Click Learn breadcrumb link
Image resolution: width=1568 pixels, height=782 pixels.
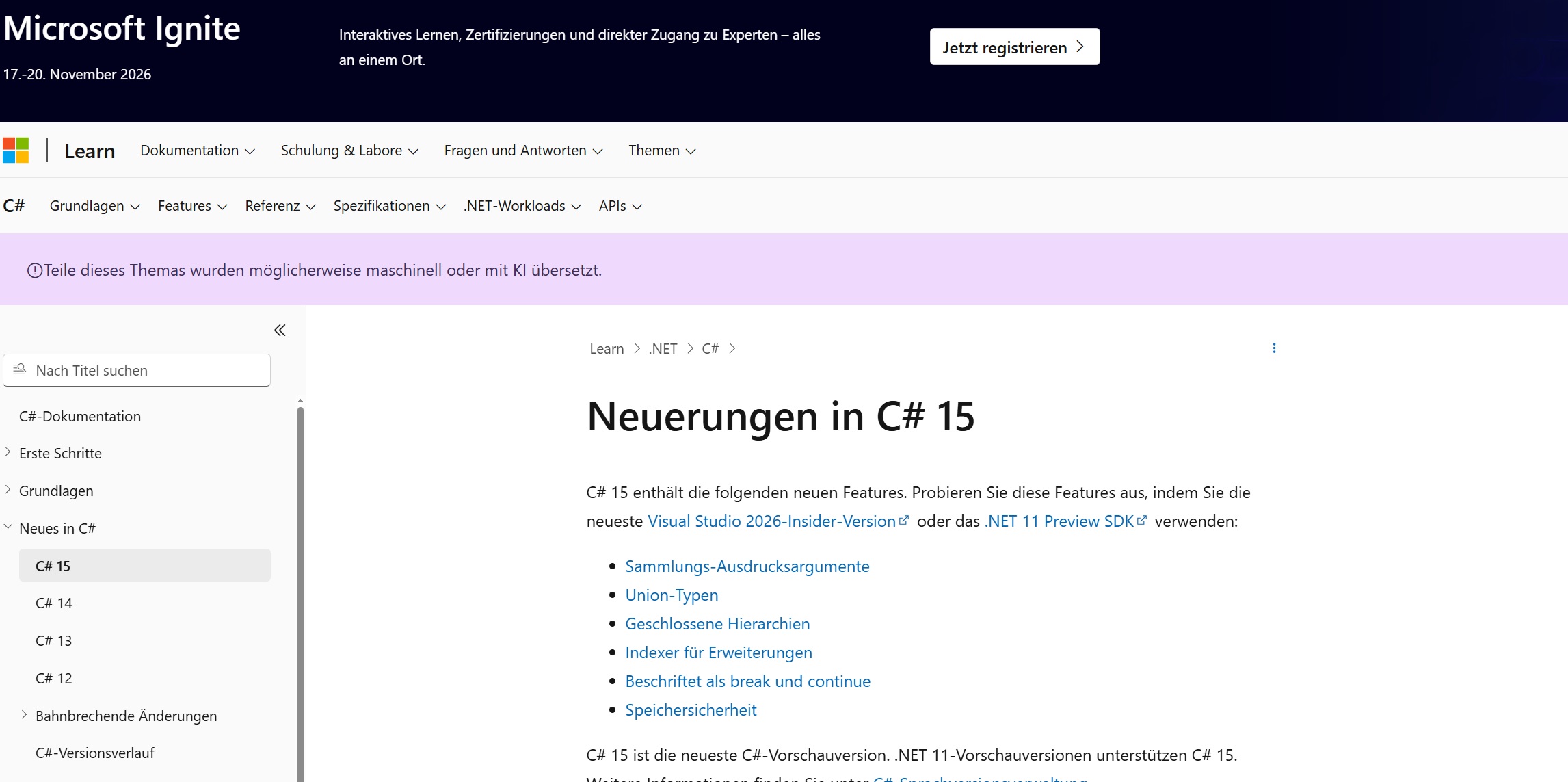tap(607, 349)
